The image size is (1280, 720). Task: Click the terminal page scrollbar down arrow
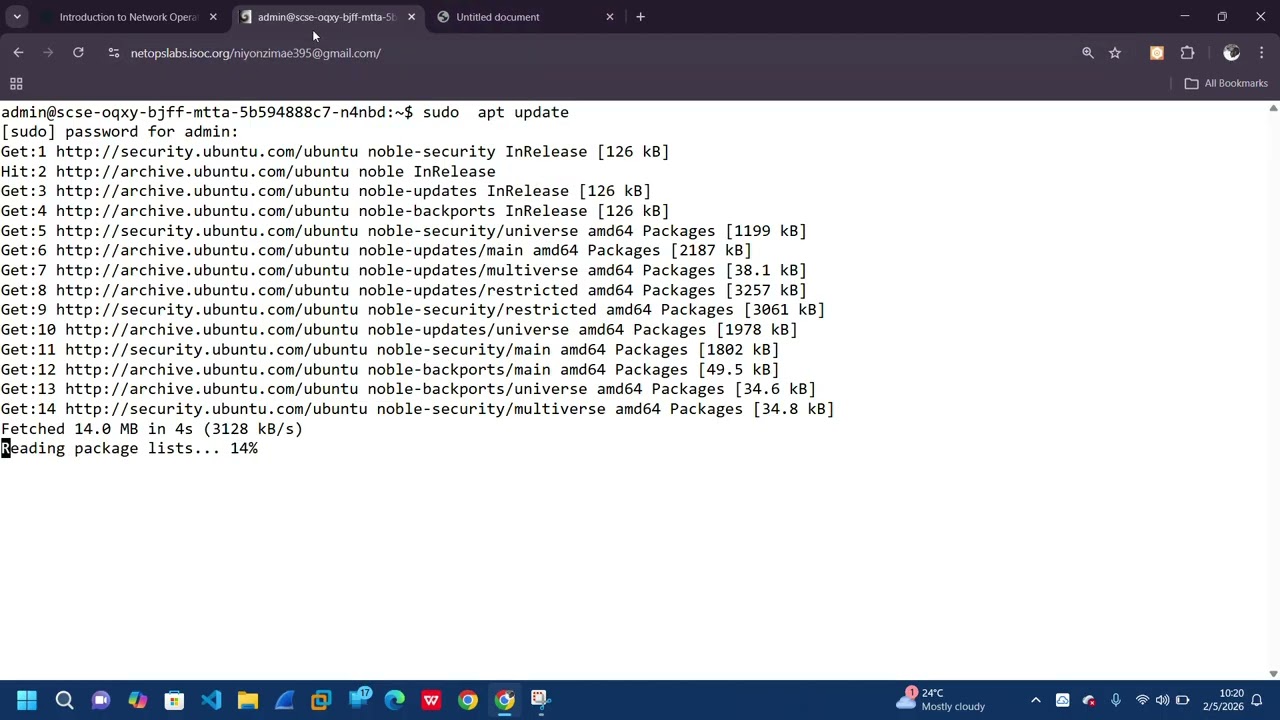click(1273, 674)
